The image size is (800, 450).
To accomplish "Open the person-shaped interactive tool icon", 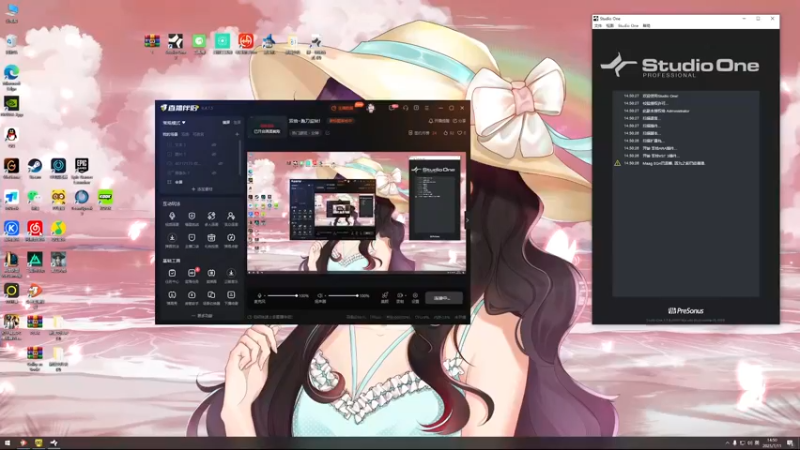I will (231, 218).
